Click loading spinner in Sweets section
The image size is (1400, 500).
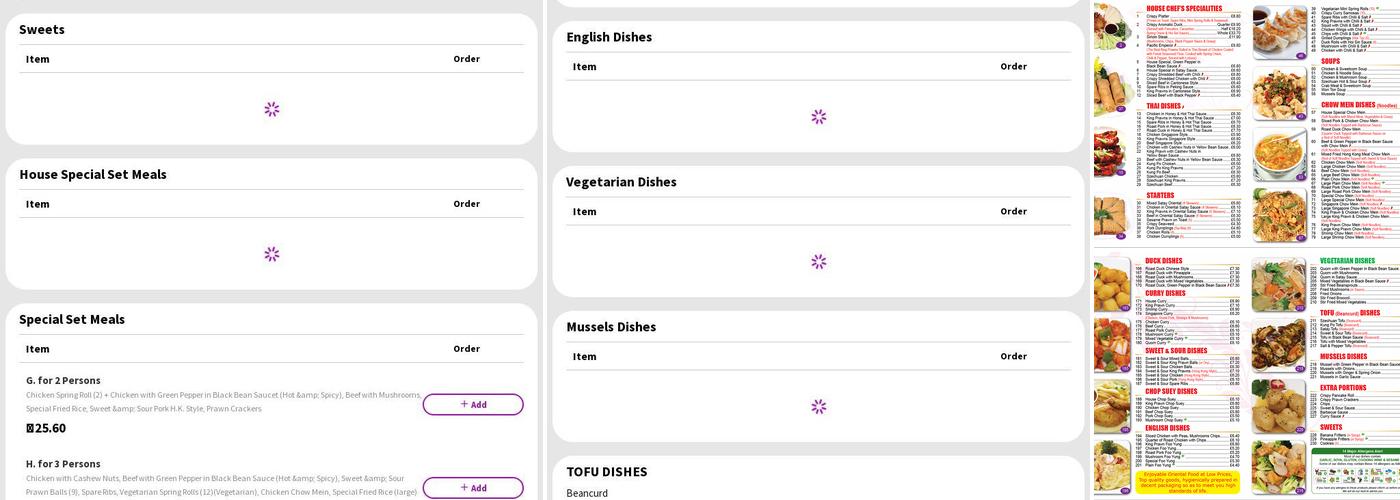pos(272,109)
